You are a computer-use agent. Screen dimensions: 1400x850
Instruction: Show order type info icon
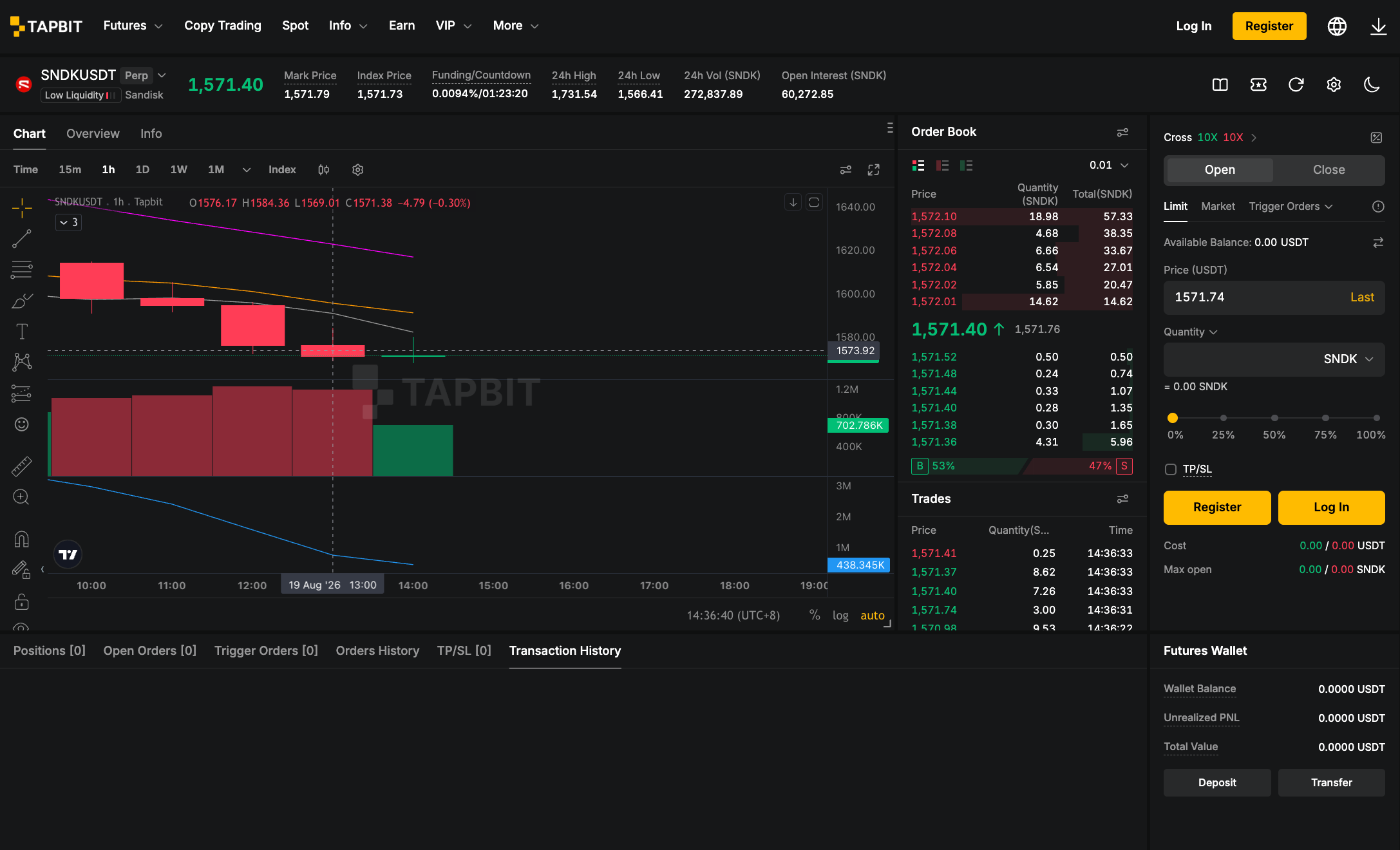[1378, 207]
